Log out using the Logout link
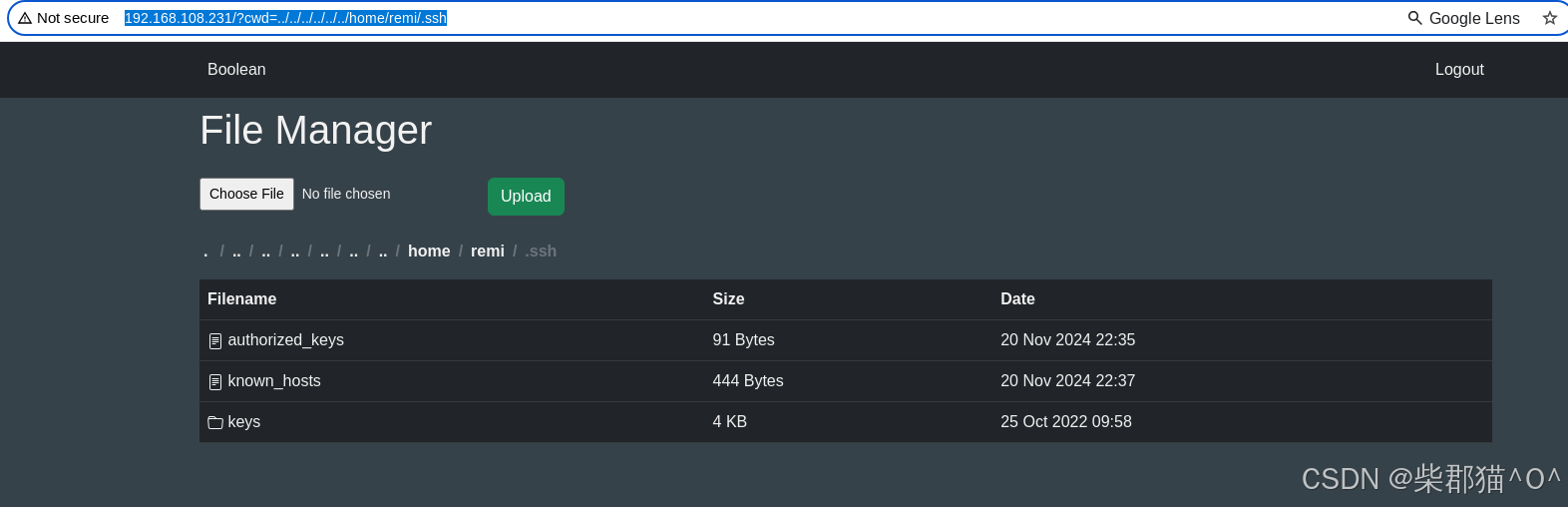The width and height of the screenshot is (1568, 507). [x=1459, y=70]
